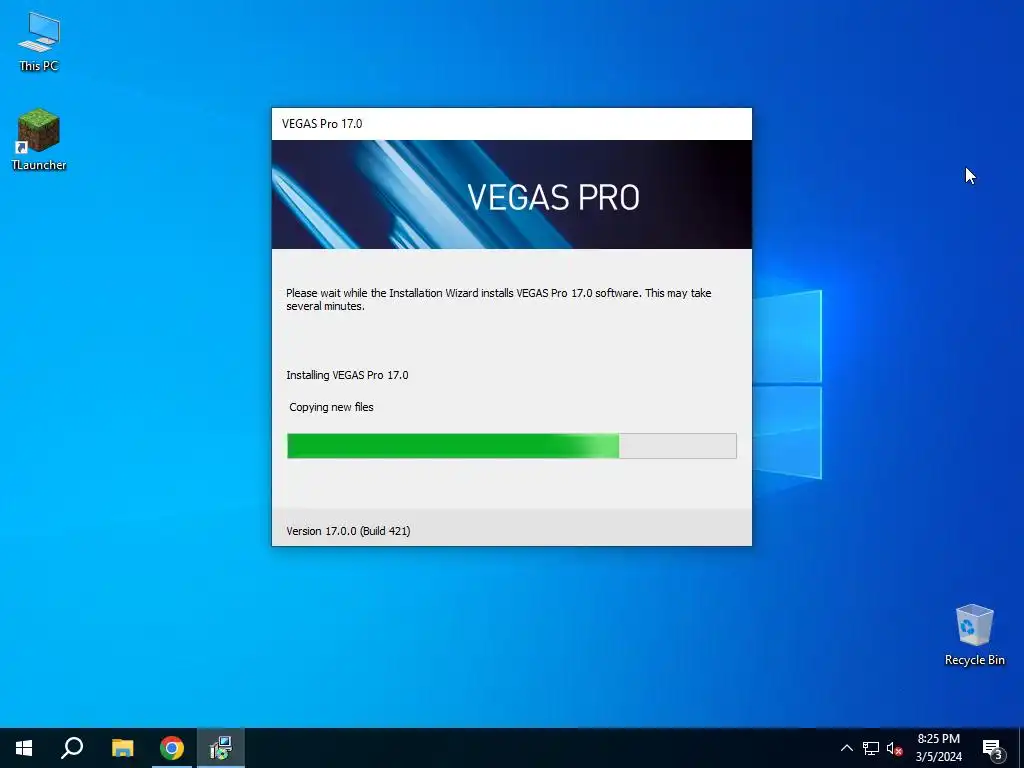Select VEGAS installer taskbar icon
This screenshot has width=1024, height=768.
(x=221, y=748)
